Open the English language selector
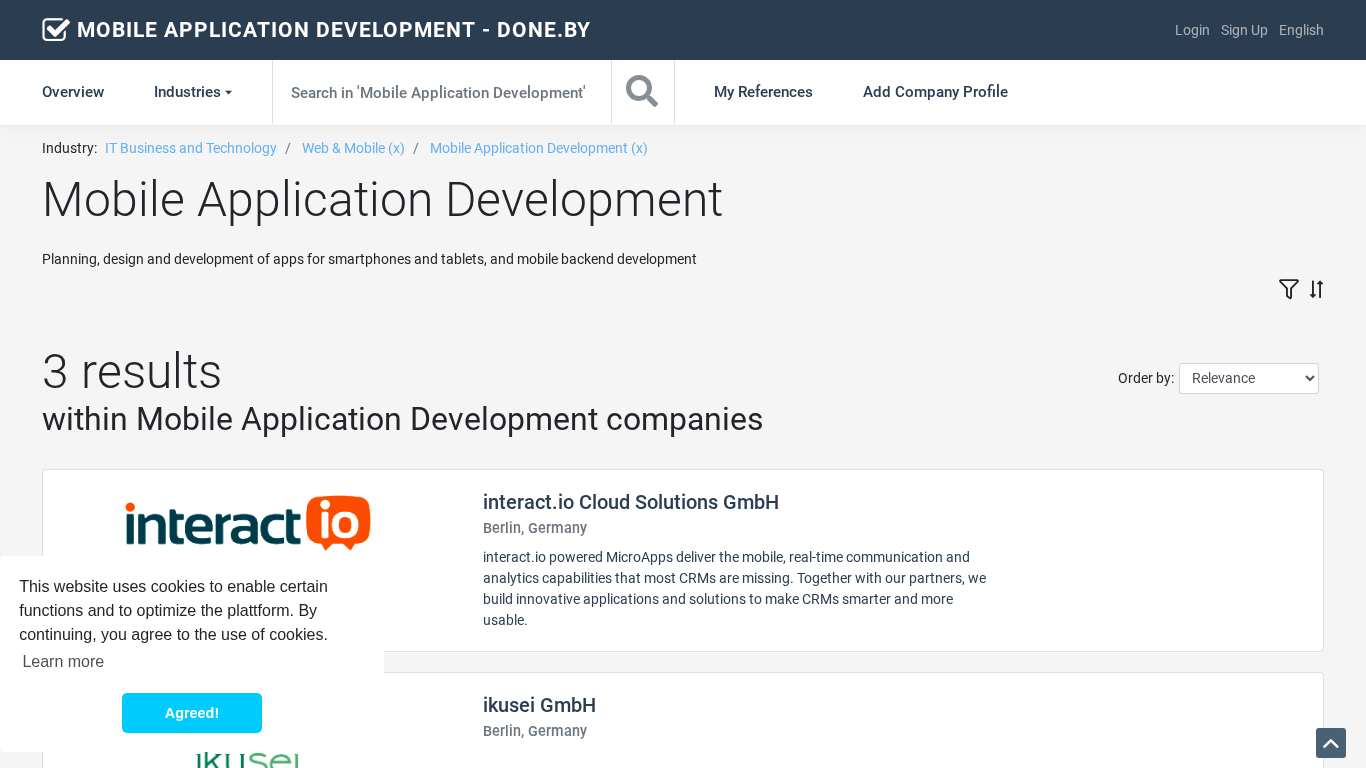The width and height of the screenshot is (1366, 768). pos(1300,30)
